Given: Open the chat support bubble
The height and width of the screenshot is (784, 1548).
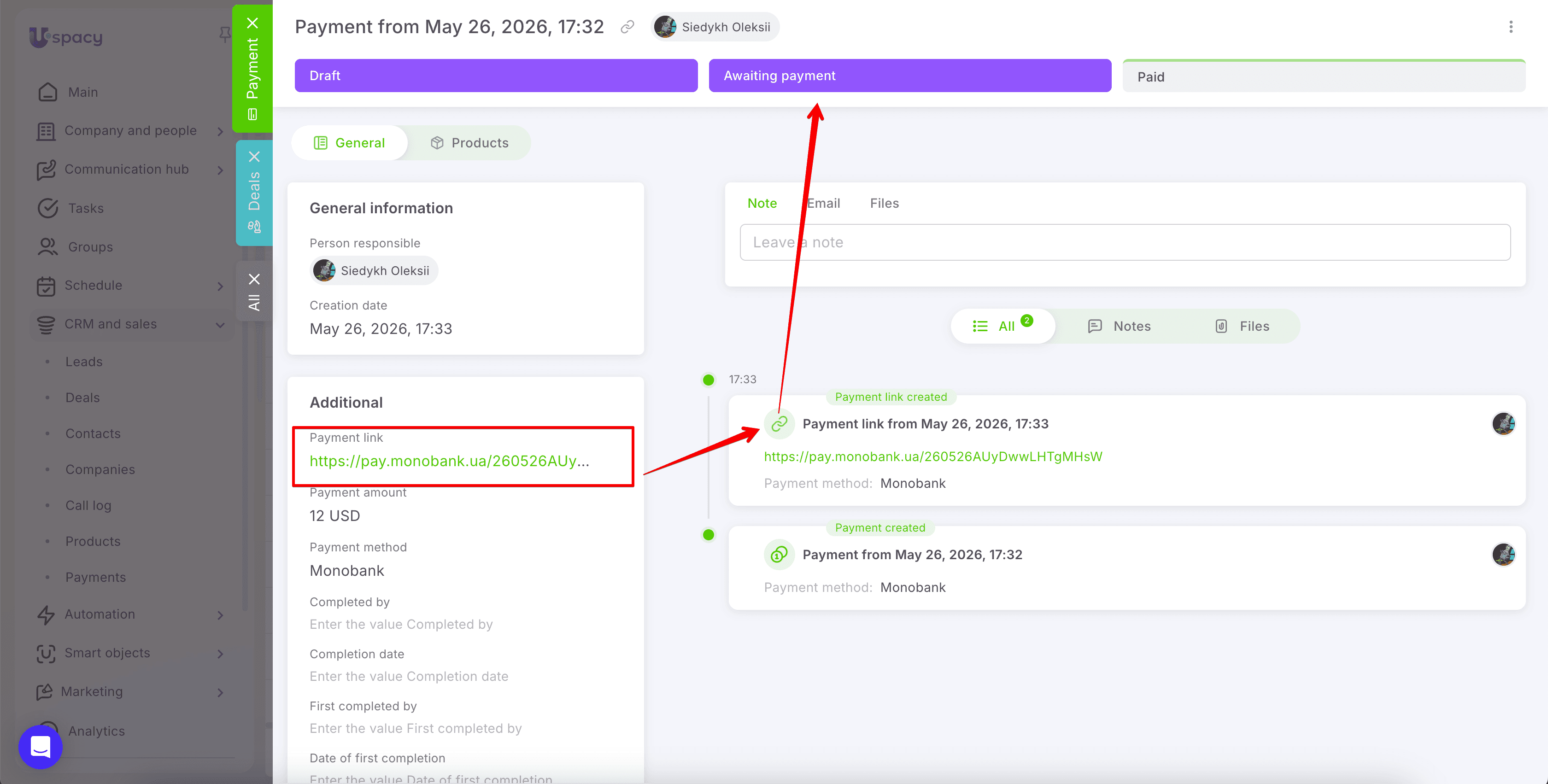Looking at the screenshot, I should [x=40, y=747].
